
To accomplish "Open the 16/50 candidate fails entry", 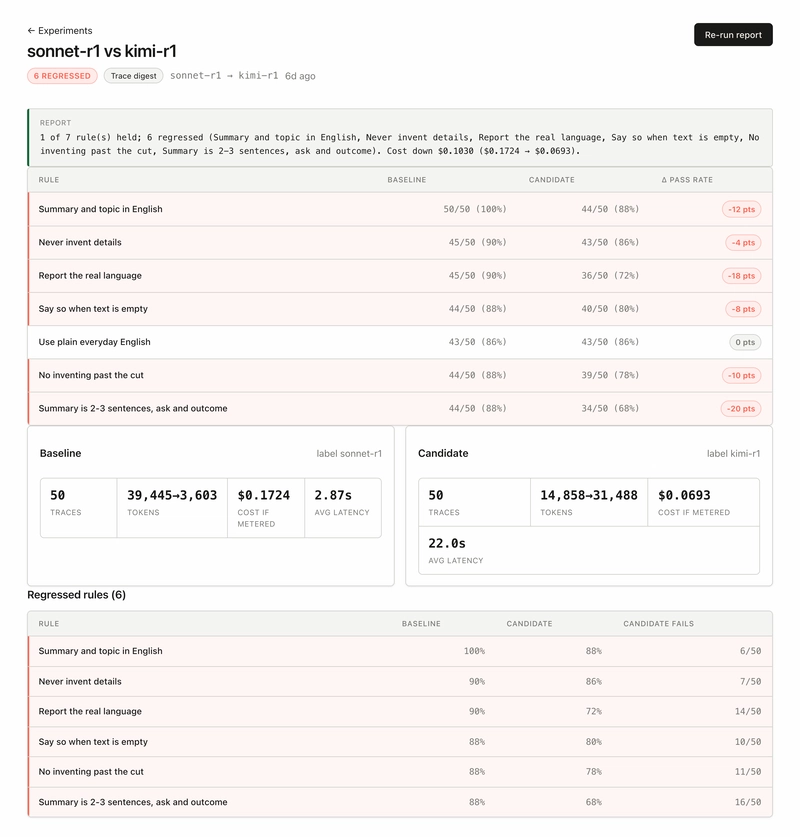I will point(748,802).
